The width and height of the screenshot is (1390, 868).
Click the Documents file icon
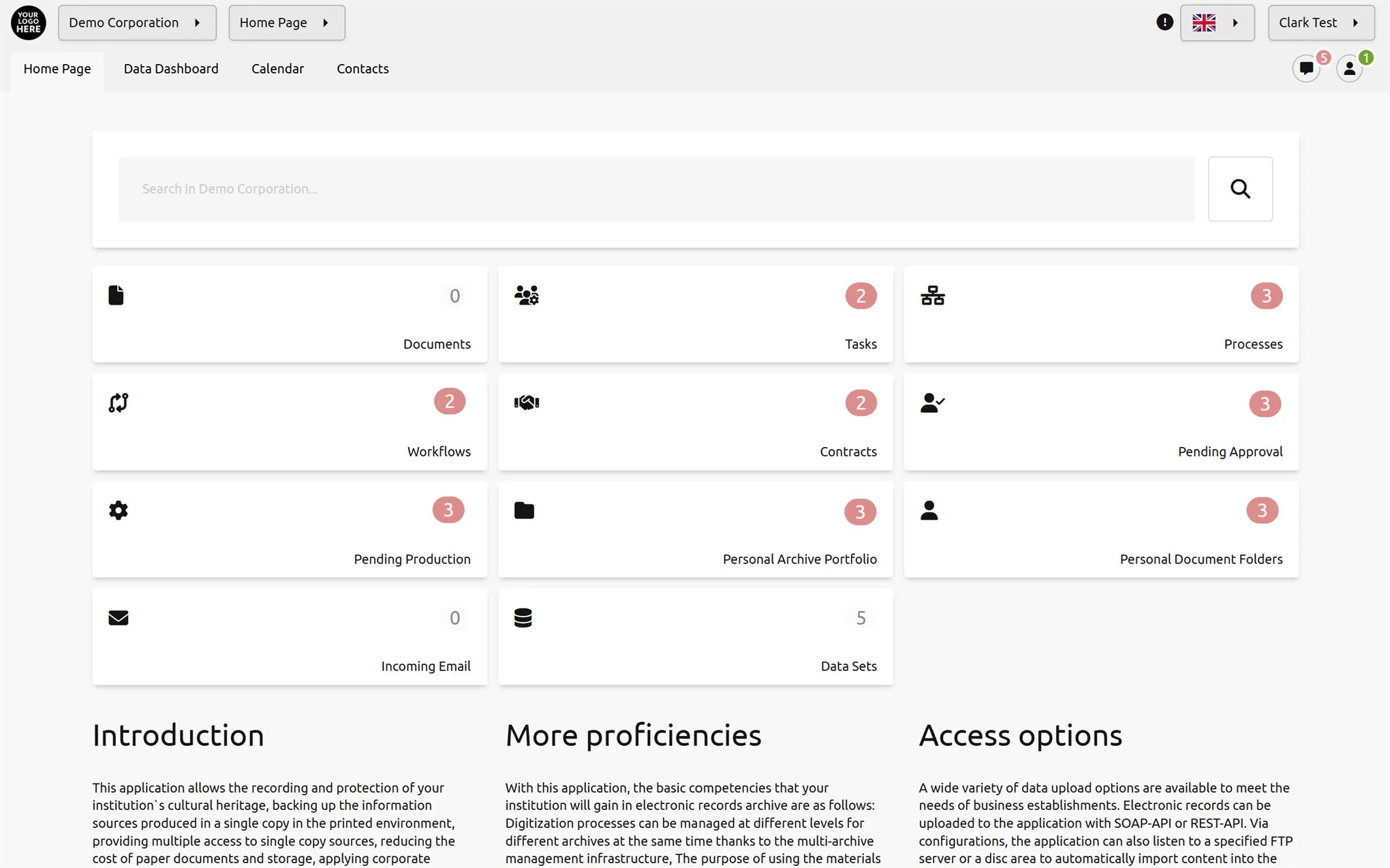(116, 295)
